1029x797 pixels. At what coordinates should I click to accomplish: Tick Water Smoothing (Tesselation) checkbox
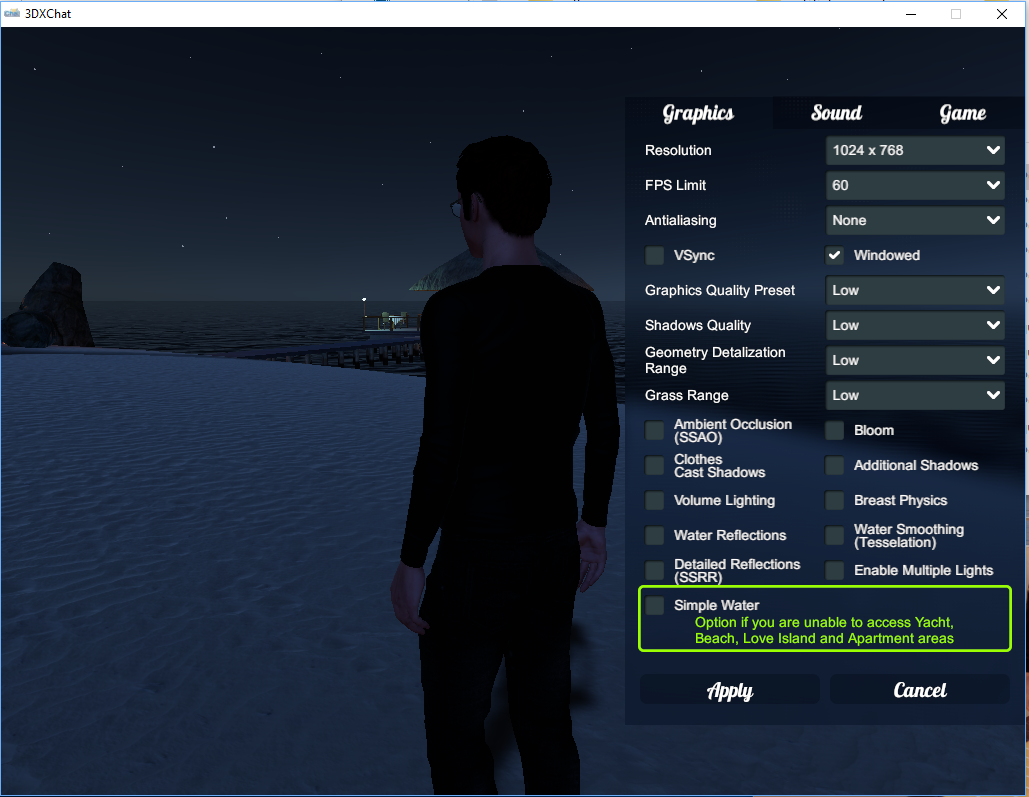tap(834, 536)
